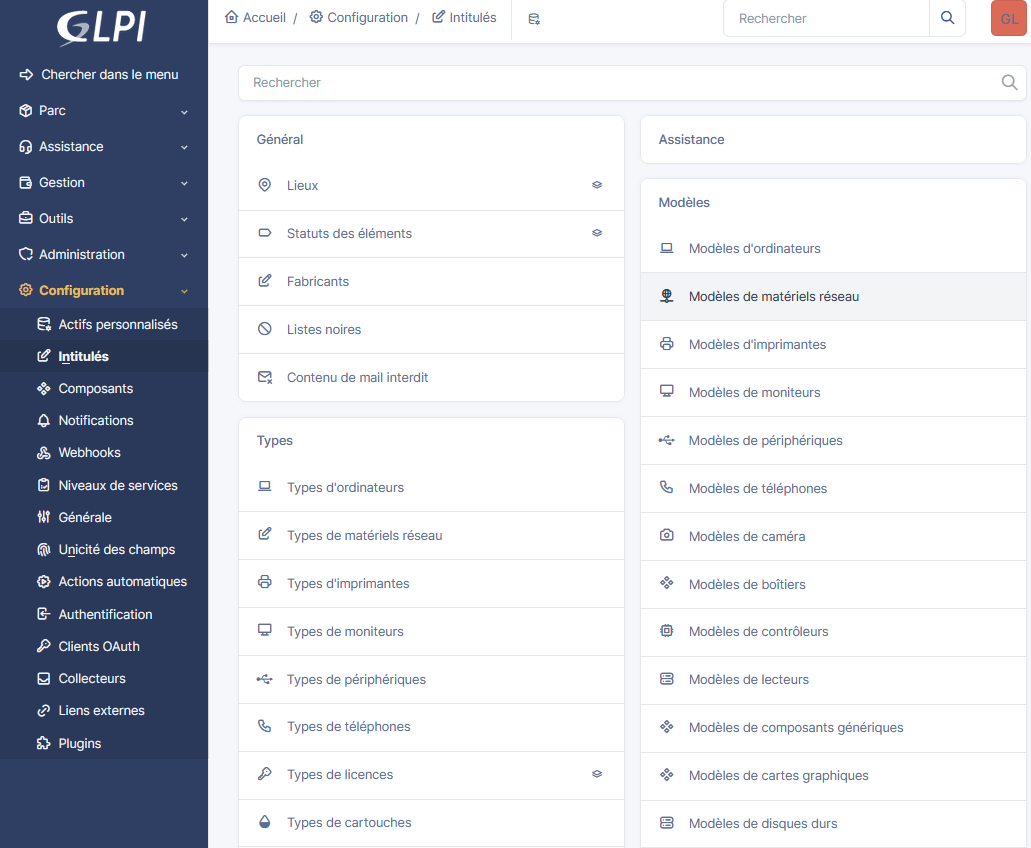Open Modèles d'imprimantes
Screen dimensions: 1031x848
click(x=833, y=344)
